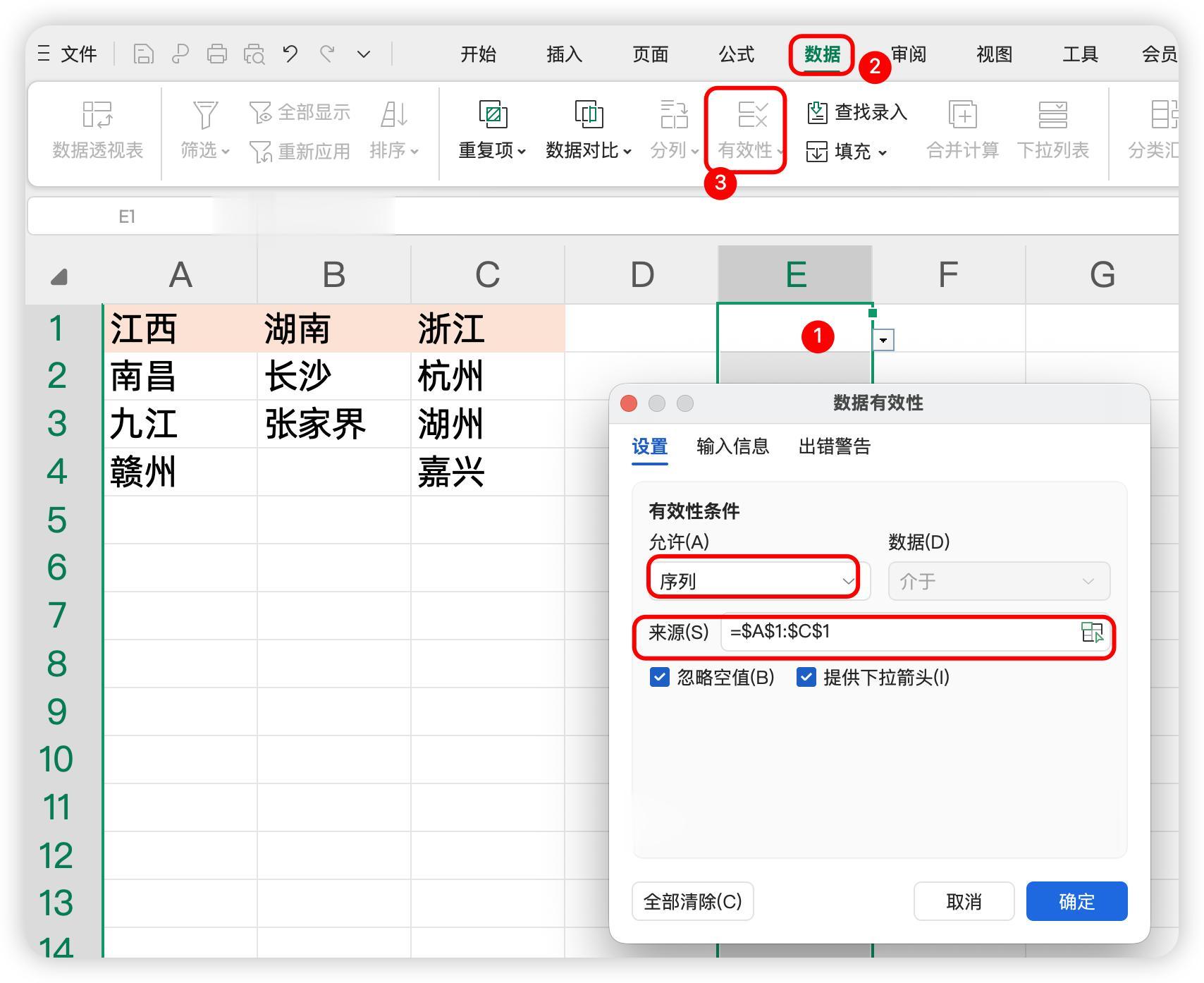The image size is (1204, 983).
Task: Open the dropdown arrow on cell E1
Action: [x=883, y=340]
